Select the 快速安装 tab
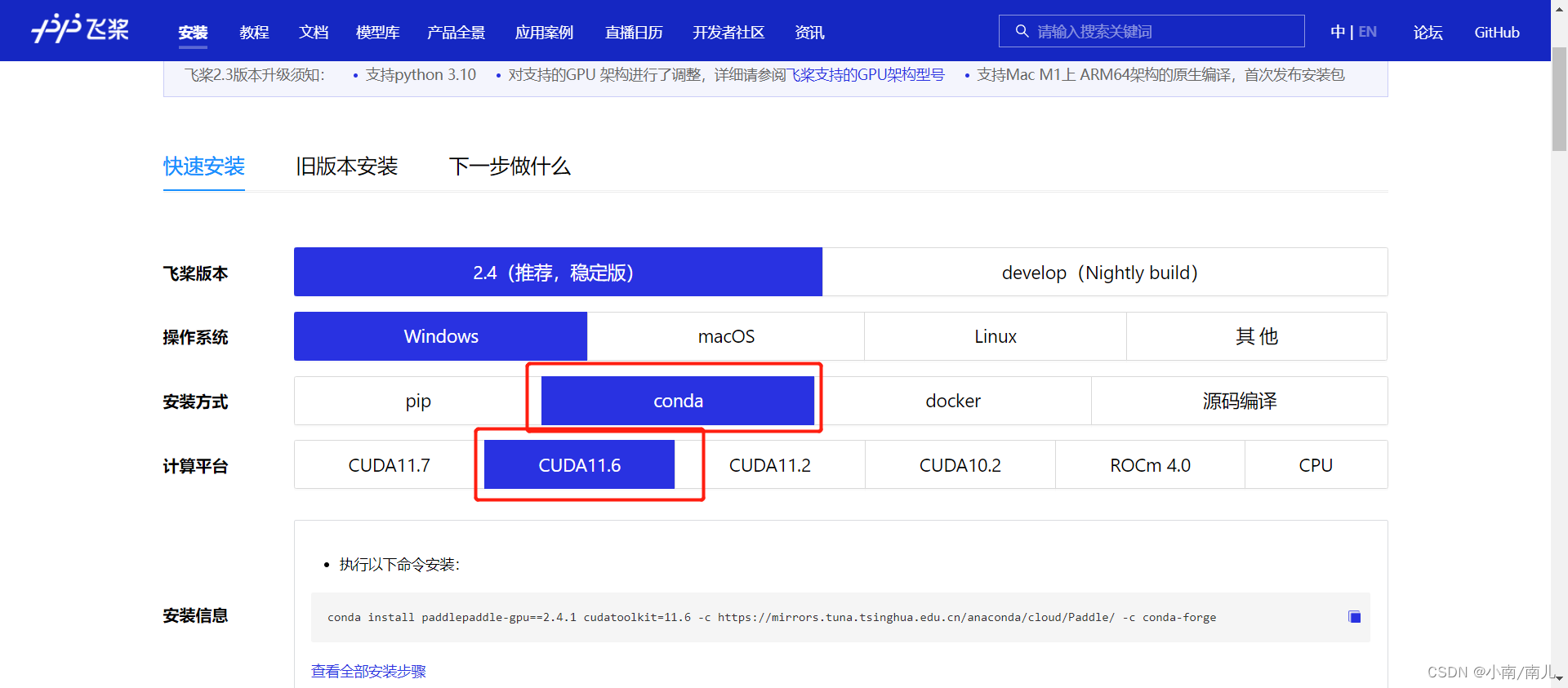The height and width of the screenshot is (688, 1568). tap(204, 166)
